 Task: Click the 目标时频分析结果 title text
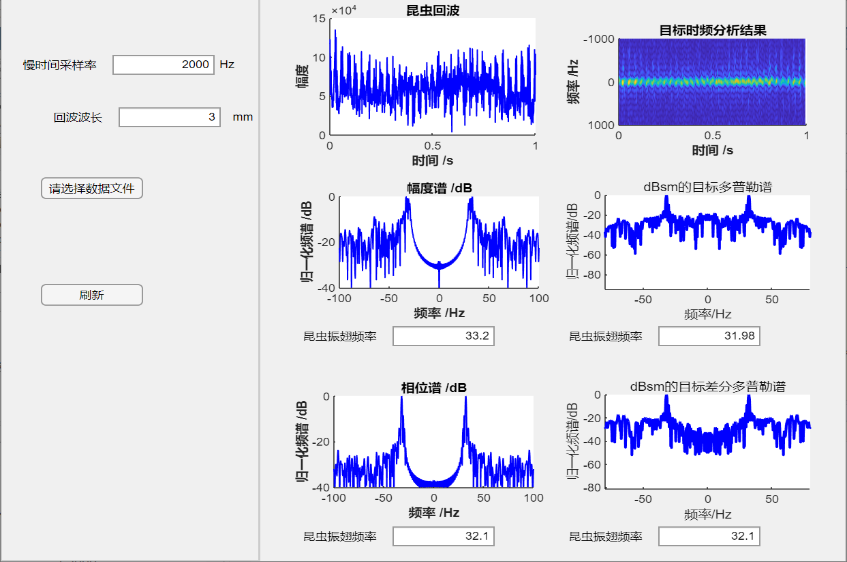pyautogui.click(x=713, y=30)
